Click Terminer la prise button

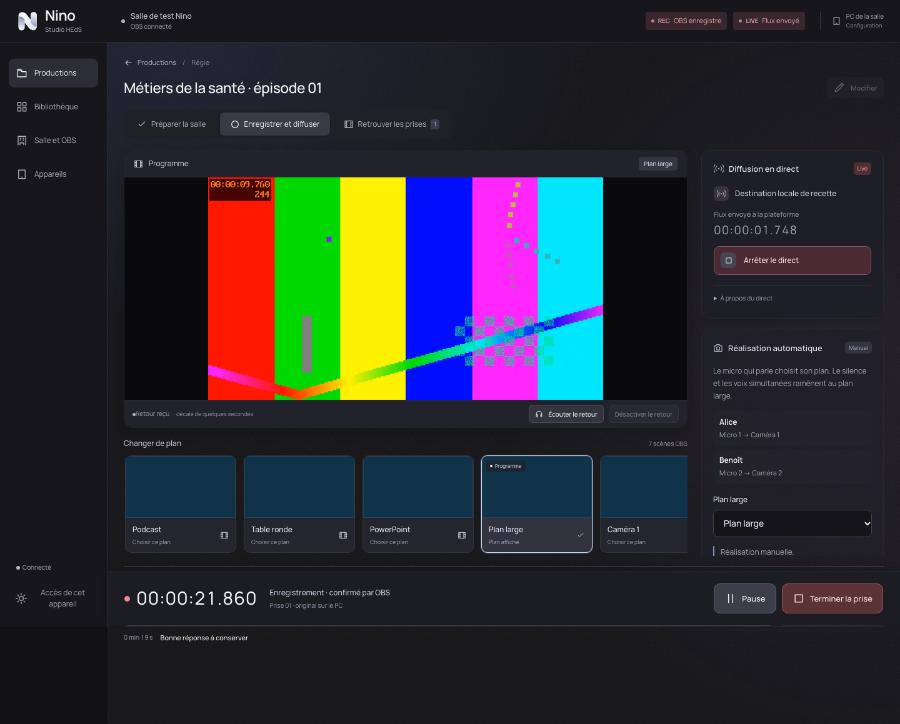(x=832, y=599)
